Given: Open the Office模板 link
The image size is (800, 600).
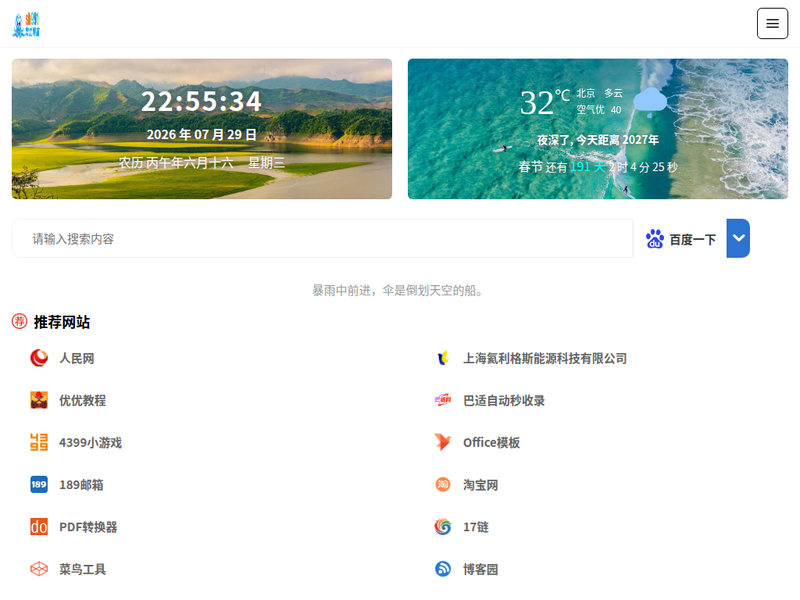Looking at the screenshot, I should tap(491, 443).
